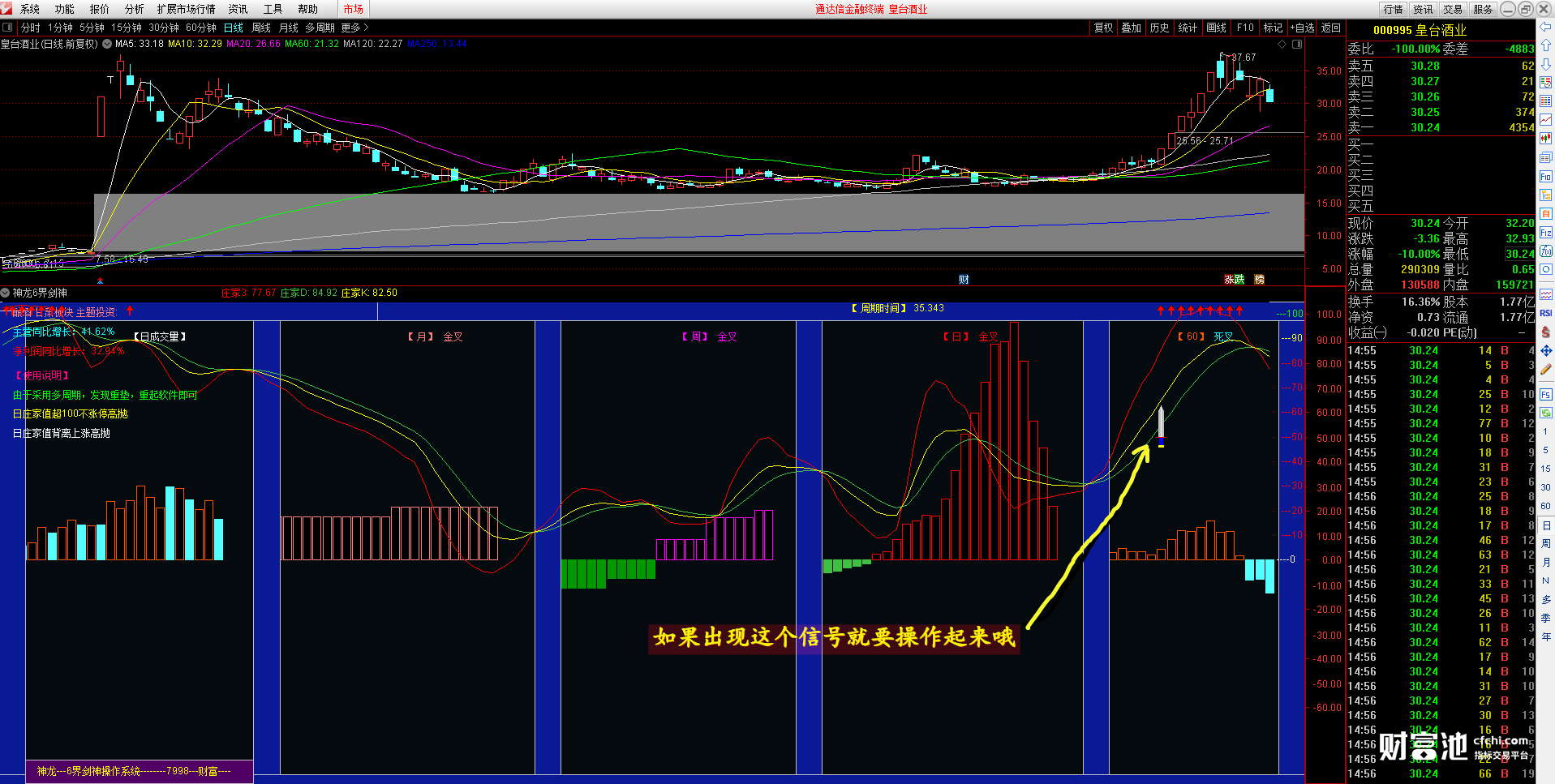Click the circle-in-square sidebar icon
Viewport: 1555px width, 784px height.
(1546, 270)
